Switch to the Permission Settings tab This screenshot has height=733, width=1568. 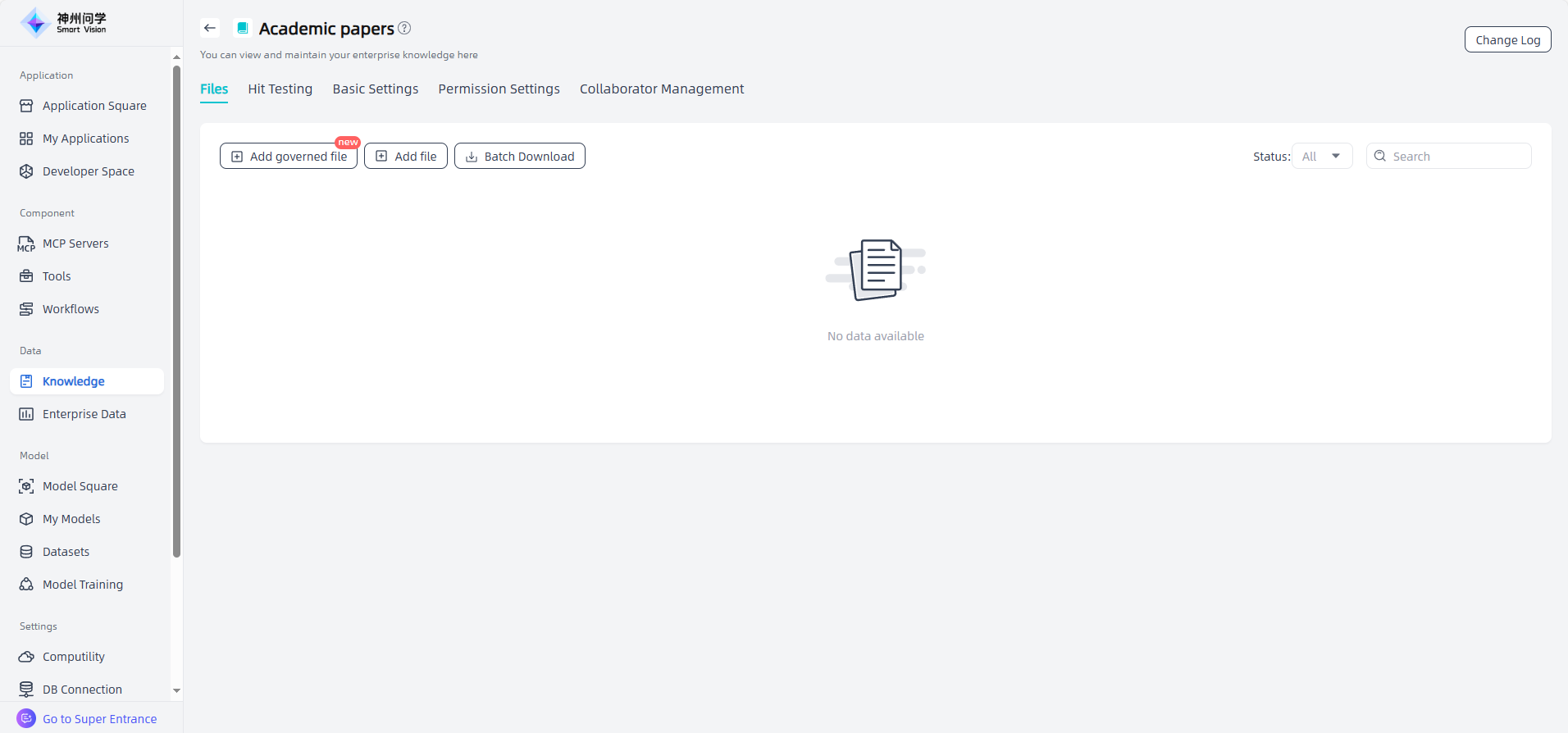[499, 89]
